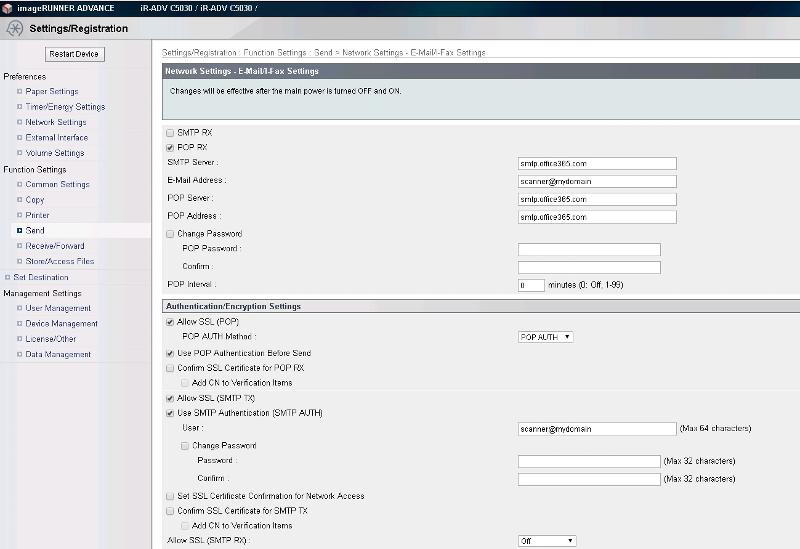Viewport: 800px width, 549px height.
Task: Open External Interface settings
Action: 57,137
